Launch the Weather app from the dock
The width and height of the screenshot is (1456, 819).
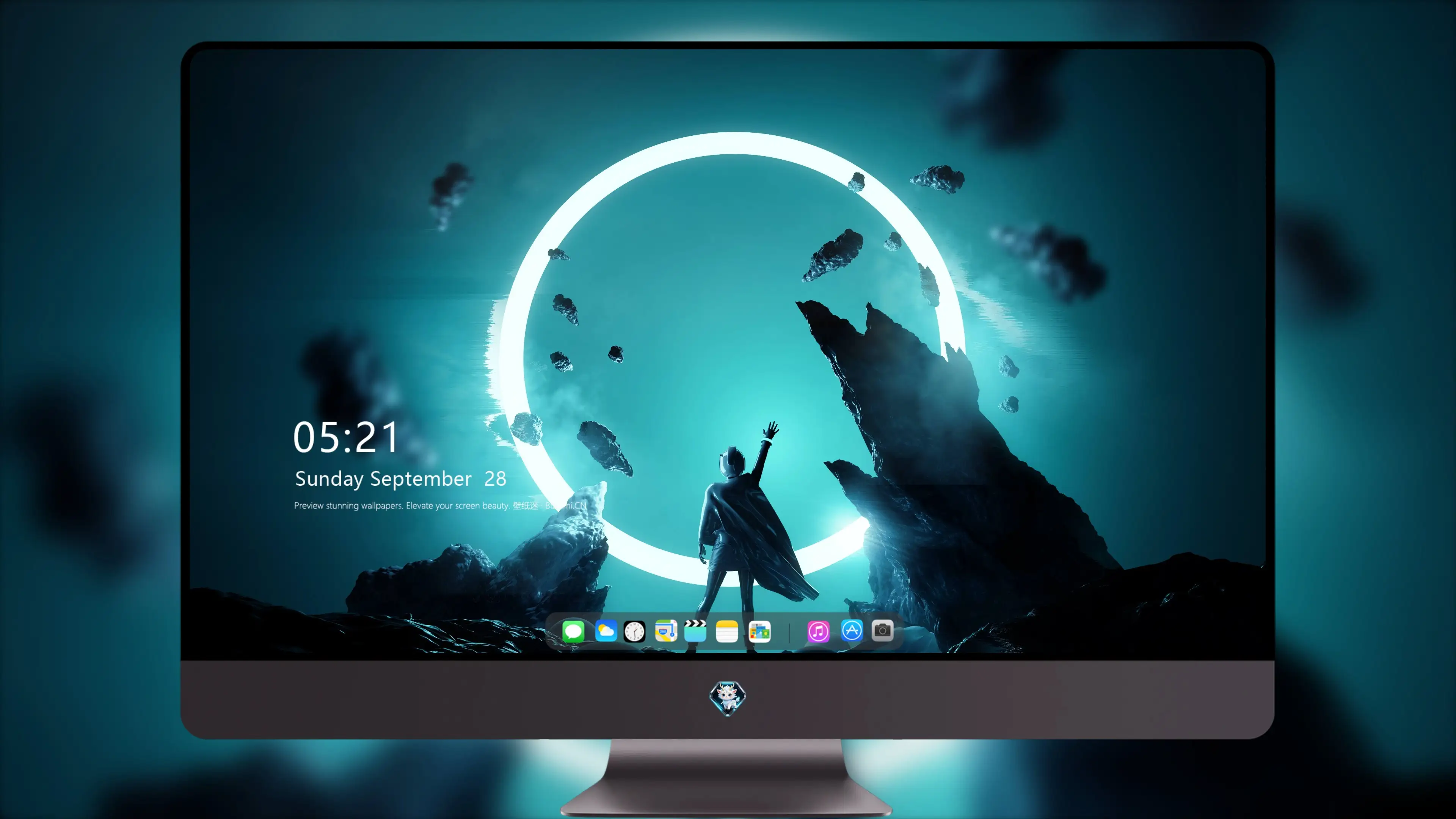(606, 631)
